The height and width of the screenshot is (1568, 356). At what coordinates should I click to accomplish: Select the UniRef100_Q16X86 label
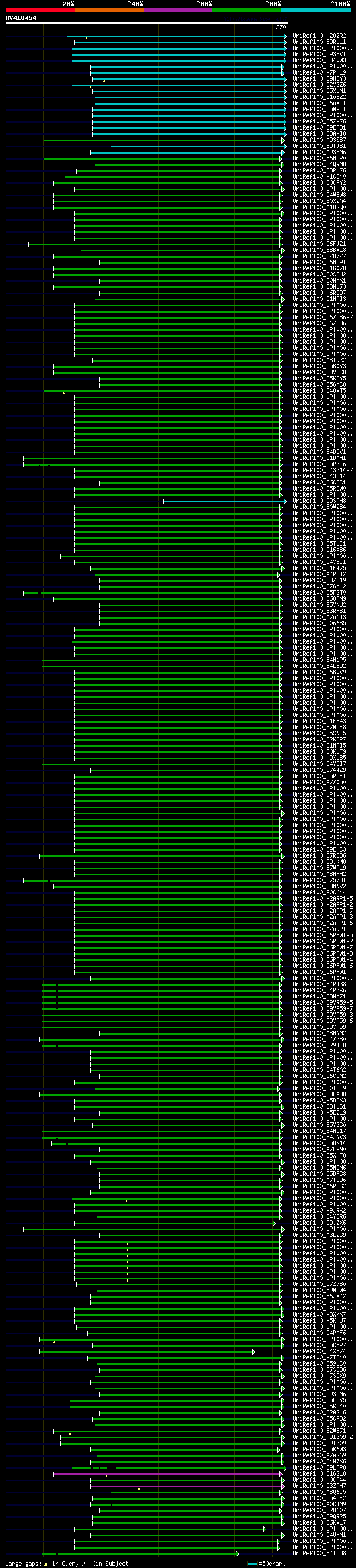[x=319, y=550]
